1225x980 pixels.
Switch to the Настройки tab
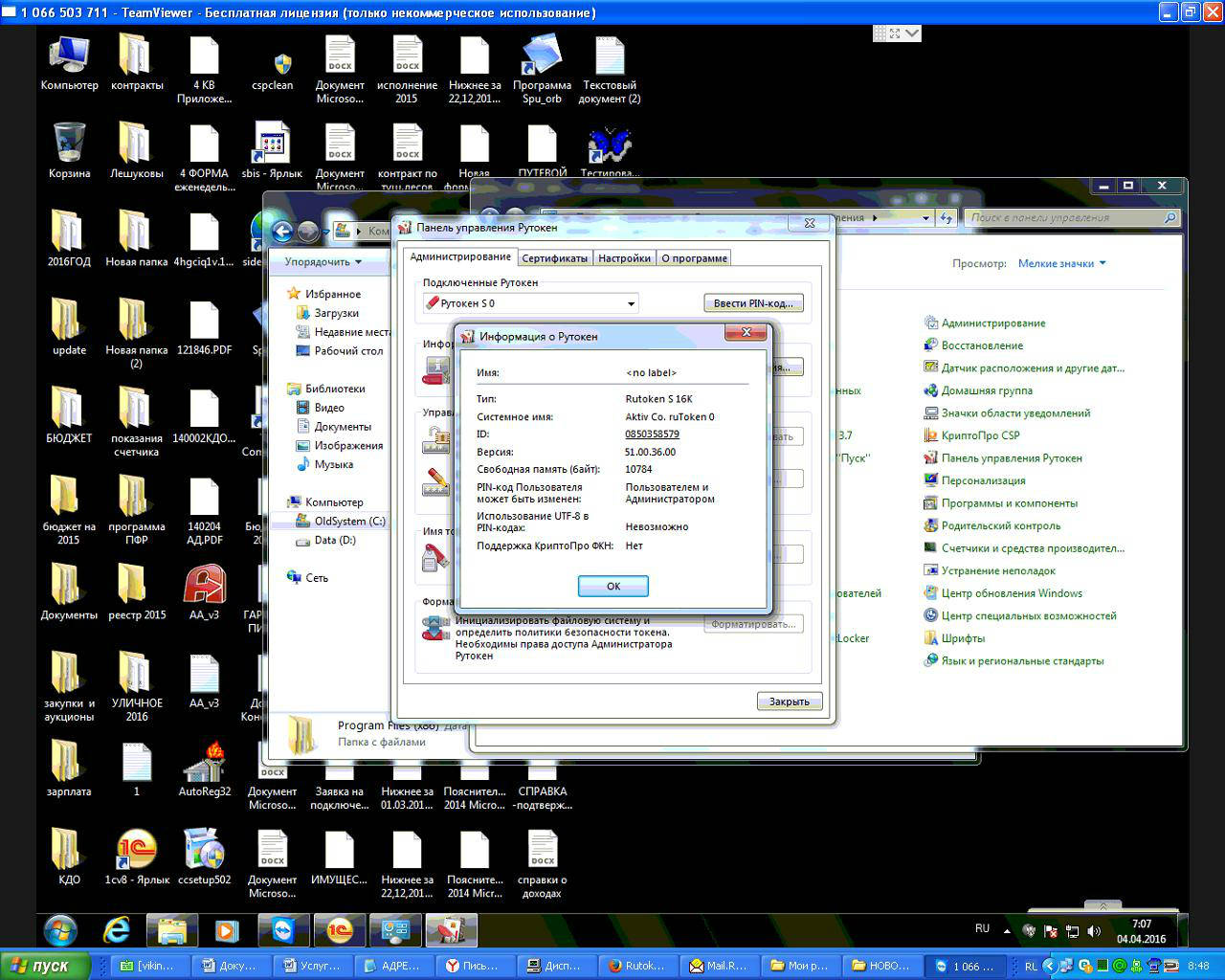point(624,258)
